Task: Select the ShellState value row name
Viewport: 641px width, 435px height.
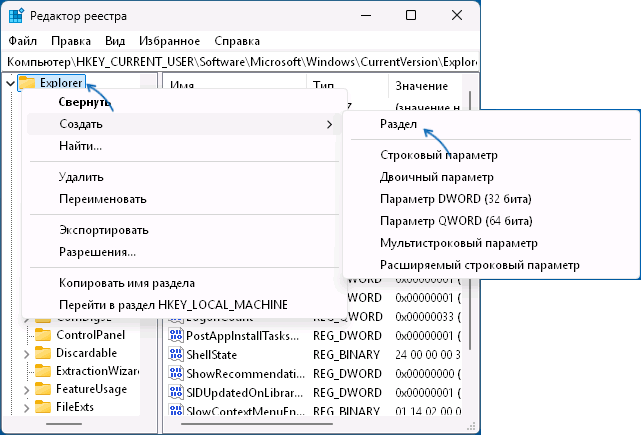Action: click(x=211, y=354)
